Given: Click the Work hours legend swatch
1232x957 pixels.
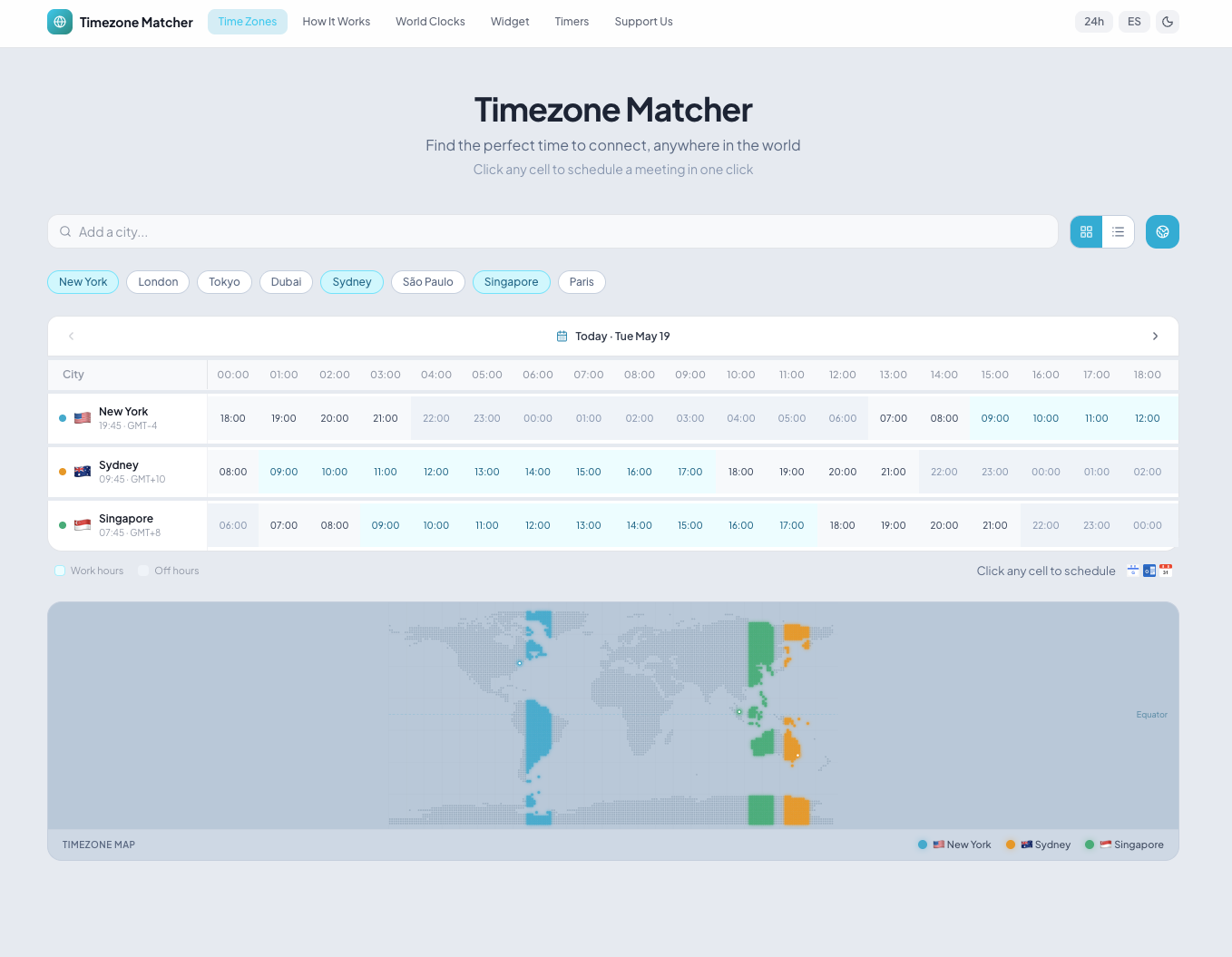Looking at the screenshot, I should tap(60, 571).
